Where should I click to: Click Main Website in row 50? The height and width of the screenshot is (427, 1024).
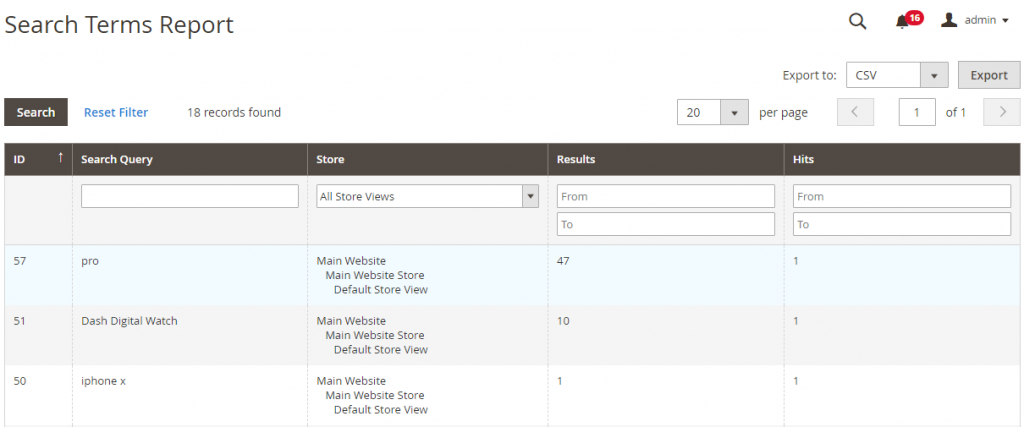351,381
